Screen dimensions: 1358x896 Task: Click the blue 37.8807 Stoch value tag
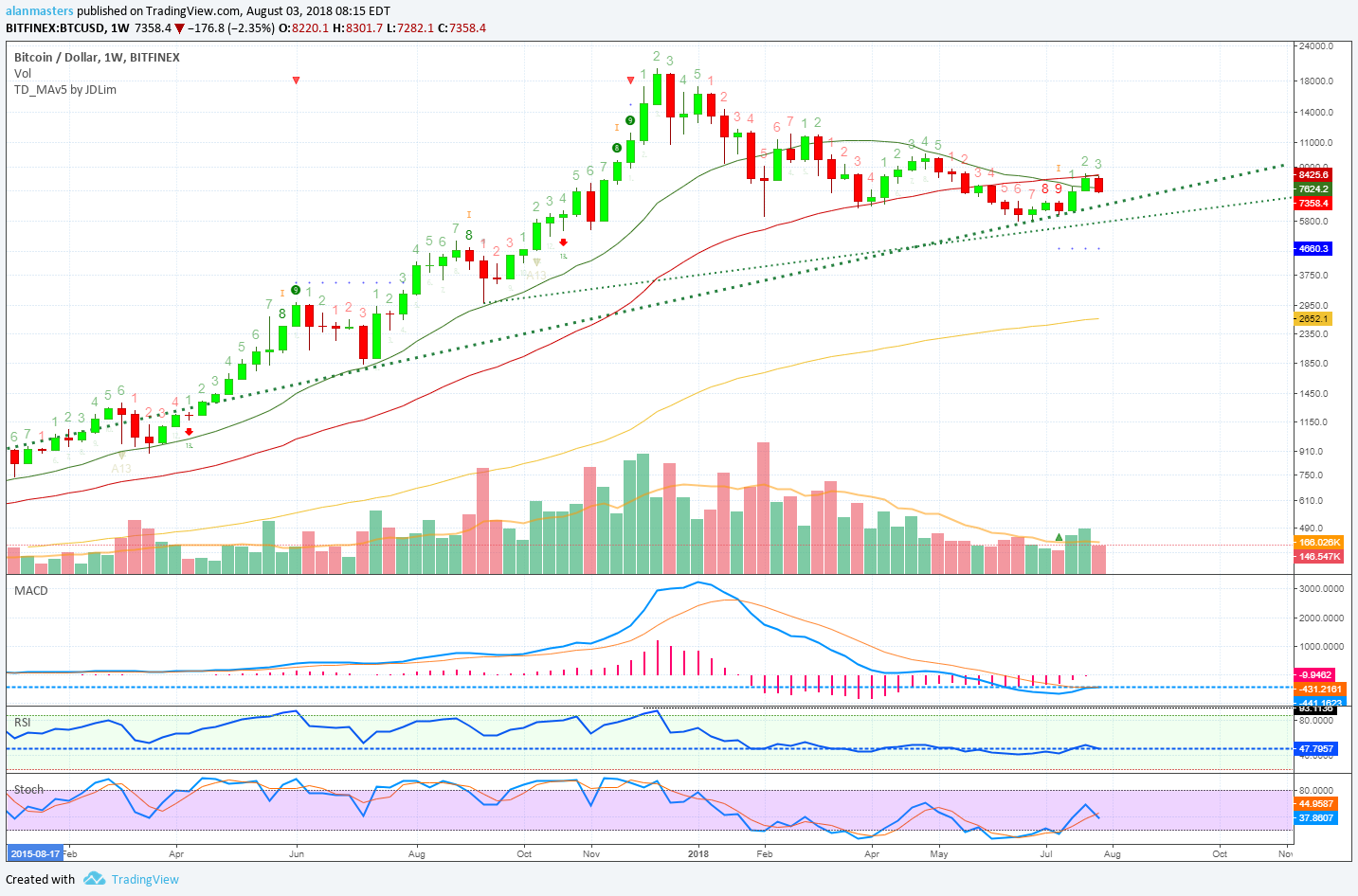coord(1315,818)
